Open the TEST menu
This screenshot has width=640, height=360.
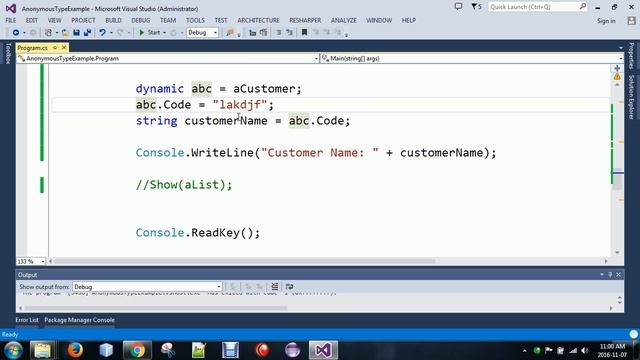[221, 20]
